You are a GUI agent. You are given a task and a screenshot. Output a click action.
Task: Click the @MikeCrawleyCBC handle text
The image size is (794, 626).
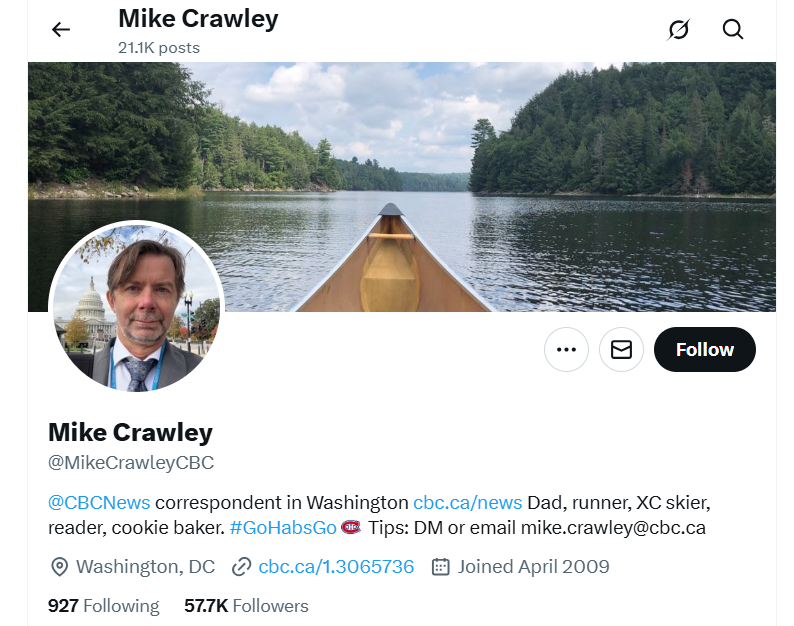131,462
